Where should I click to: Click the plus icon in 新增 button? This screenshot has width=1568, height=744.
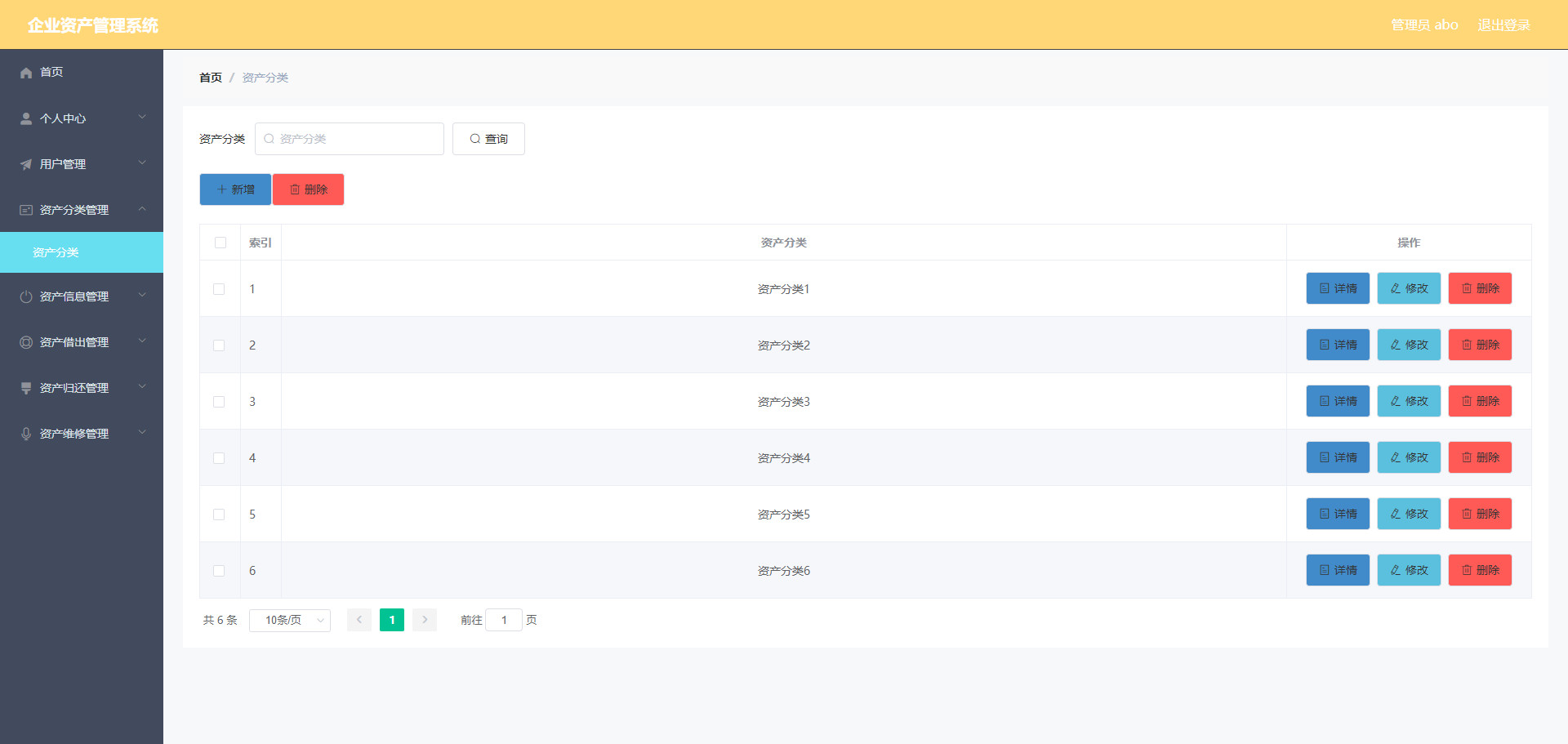221,189
